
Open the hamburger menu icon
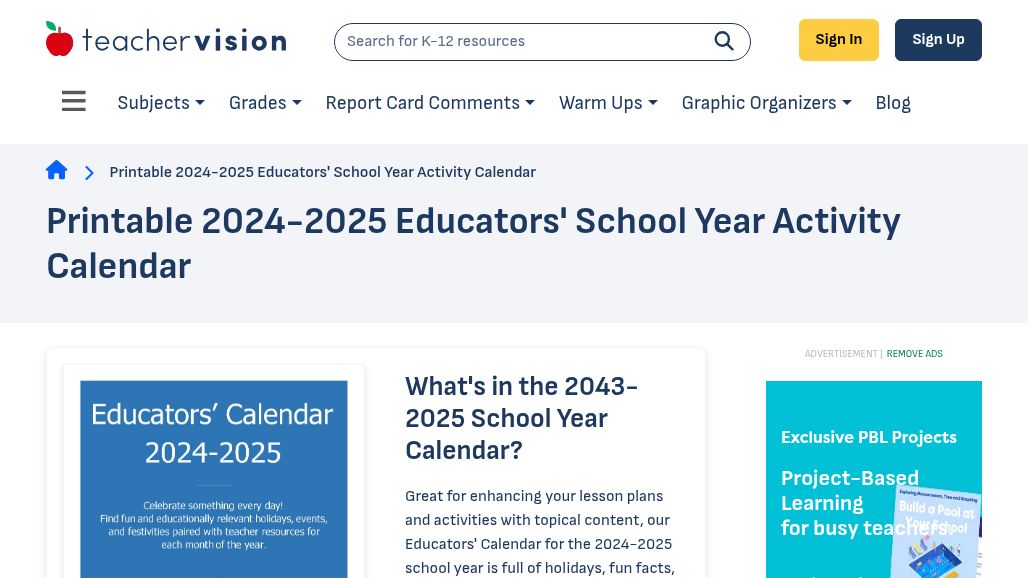tap(73, 101)
